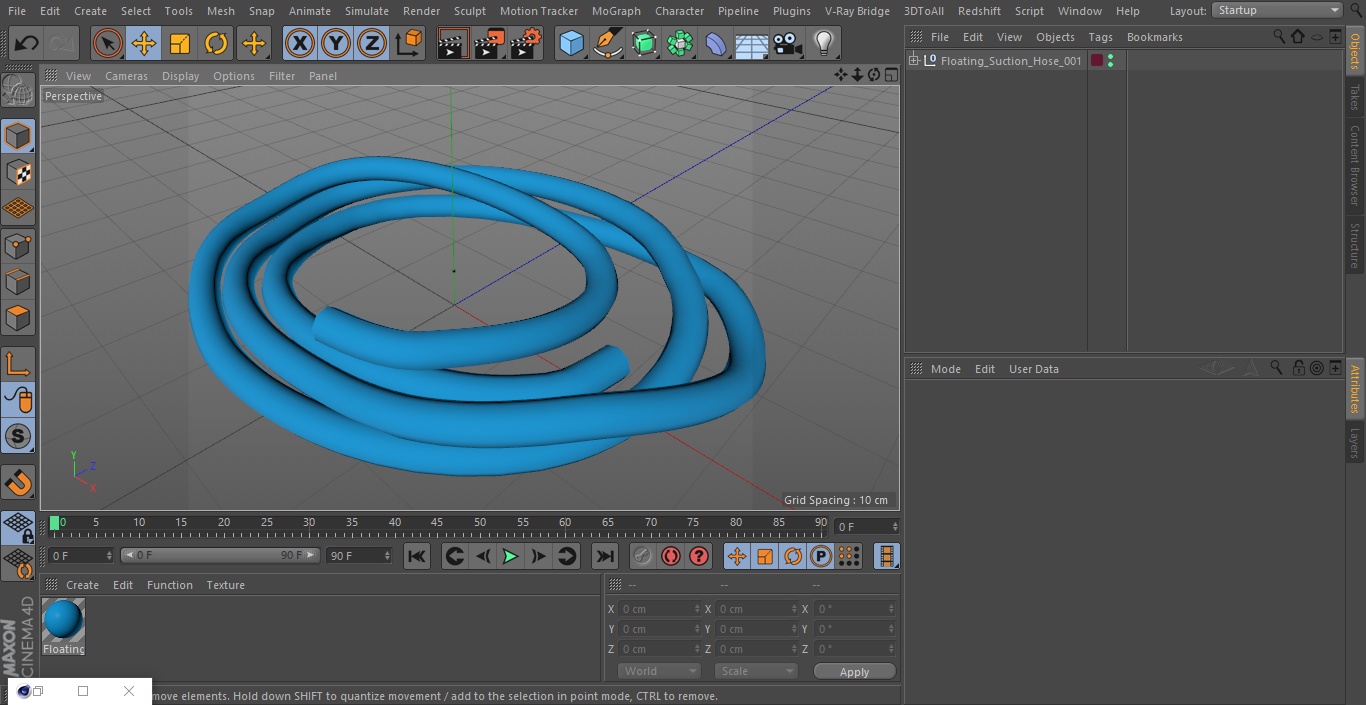Activate the Move tool

click(144, 44)
